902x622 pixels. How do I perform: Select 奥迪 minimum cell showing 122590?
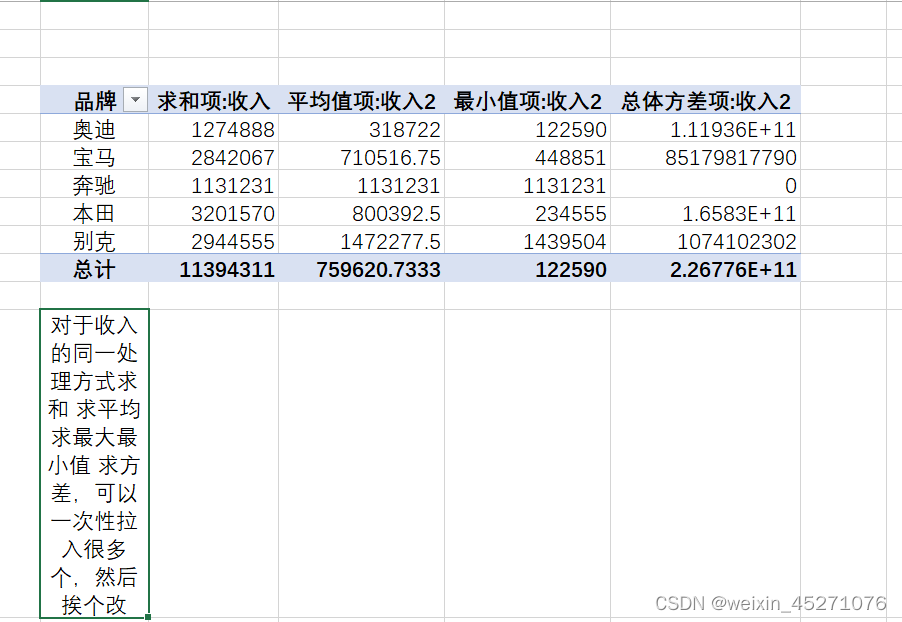pos(528,128)
